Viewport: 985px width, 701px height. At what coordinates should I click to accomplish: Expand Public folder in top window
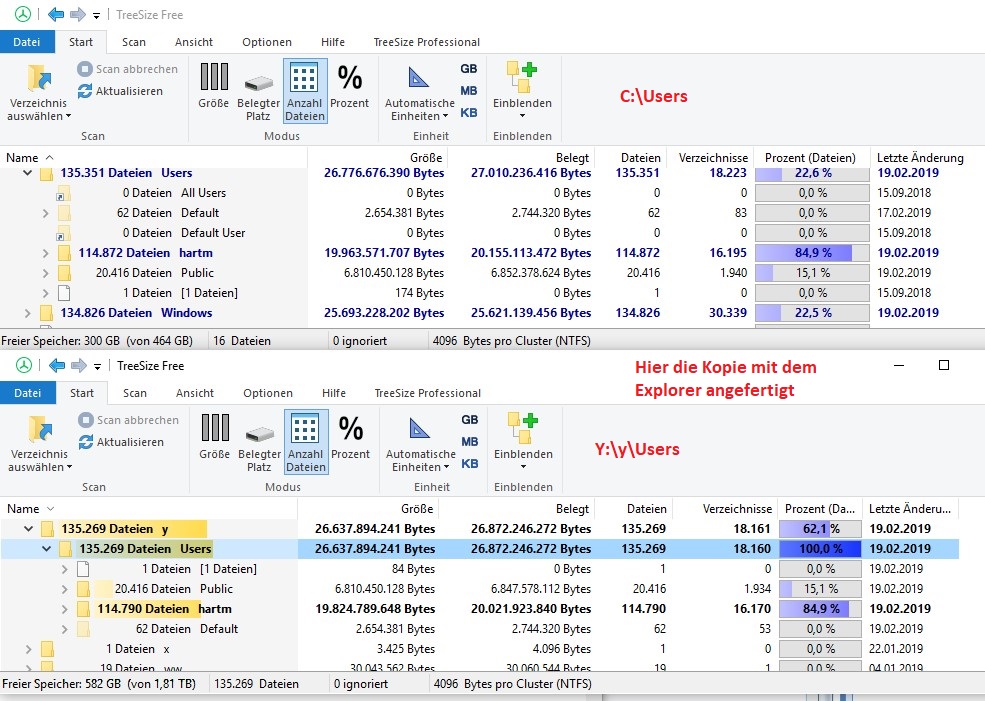click(45, 273)
